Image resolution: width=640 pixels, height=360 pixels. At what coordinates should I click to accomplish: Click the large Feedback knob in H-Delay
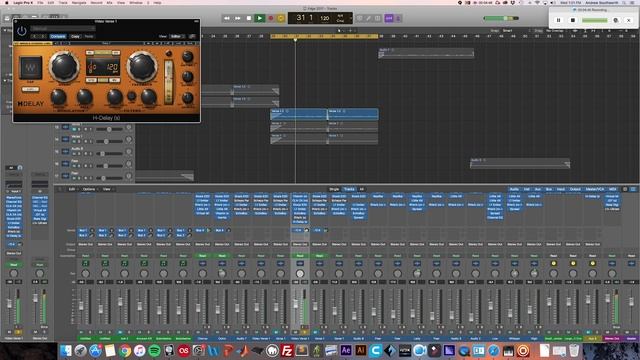142,67
